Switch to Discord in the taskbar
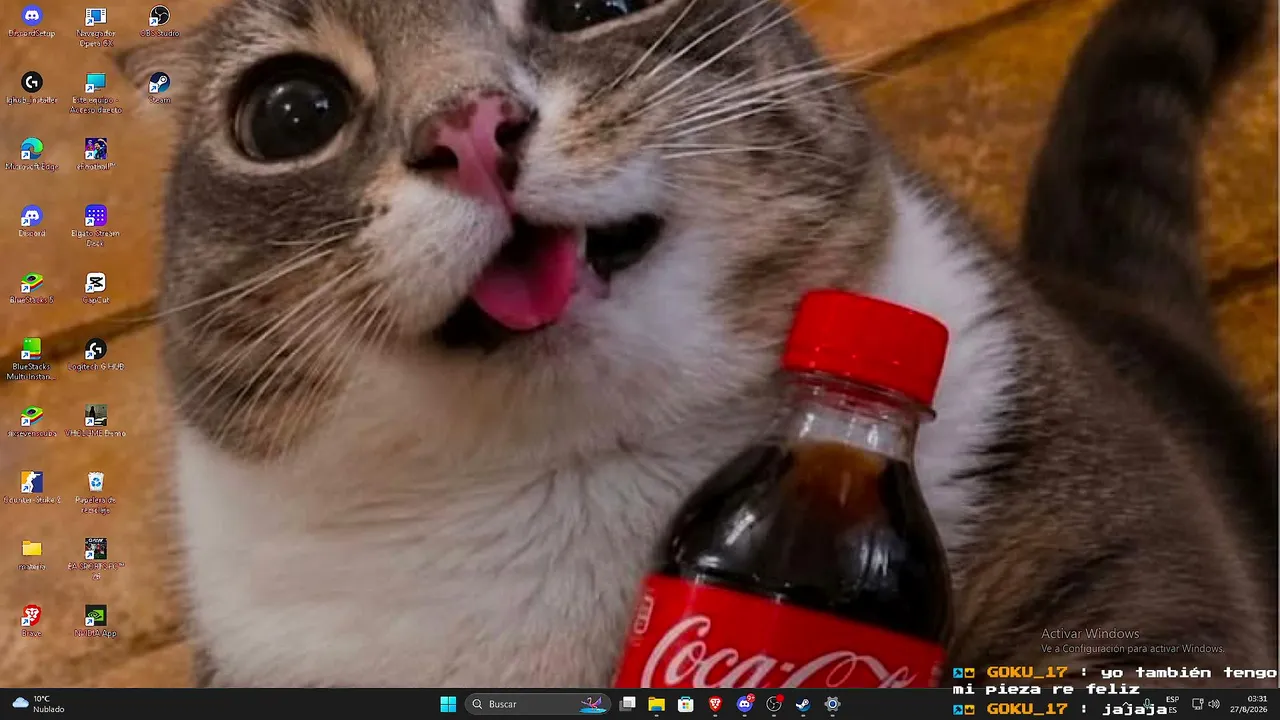This screenshot has height=720, width=1280. pos(744,704)
